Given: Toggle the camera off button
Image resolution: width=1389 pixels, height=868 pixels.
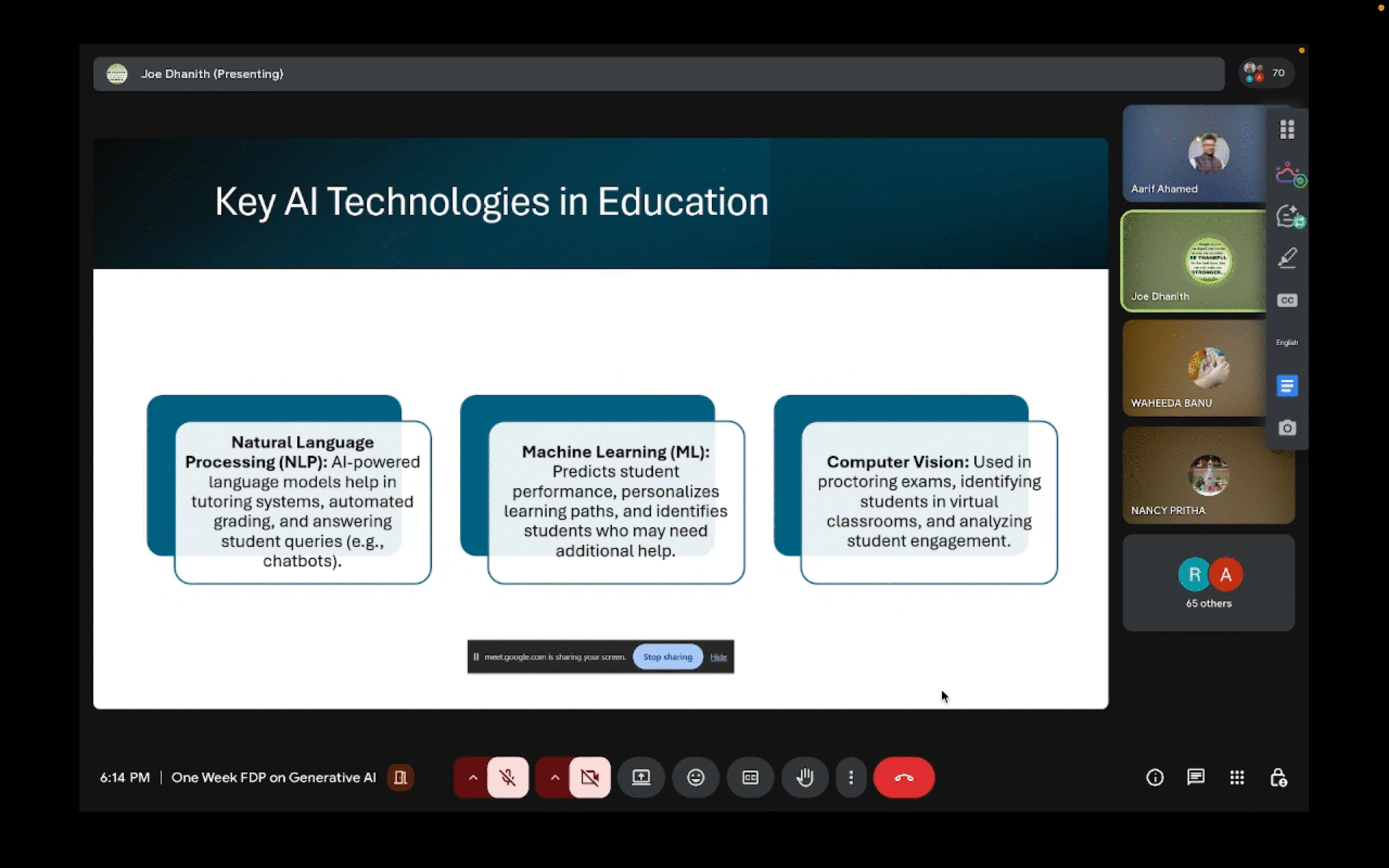Looking at the screenshot, I should (589, 777).
